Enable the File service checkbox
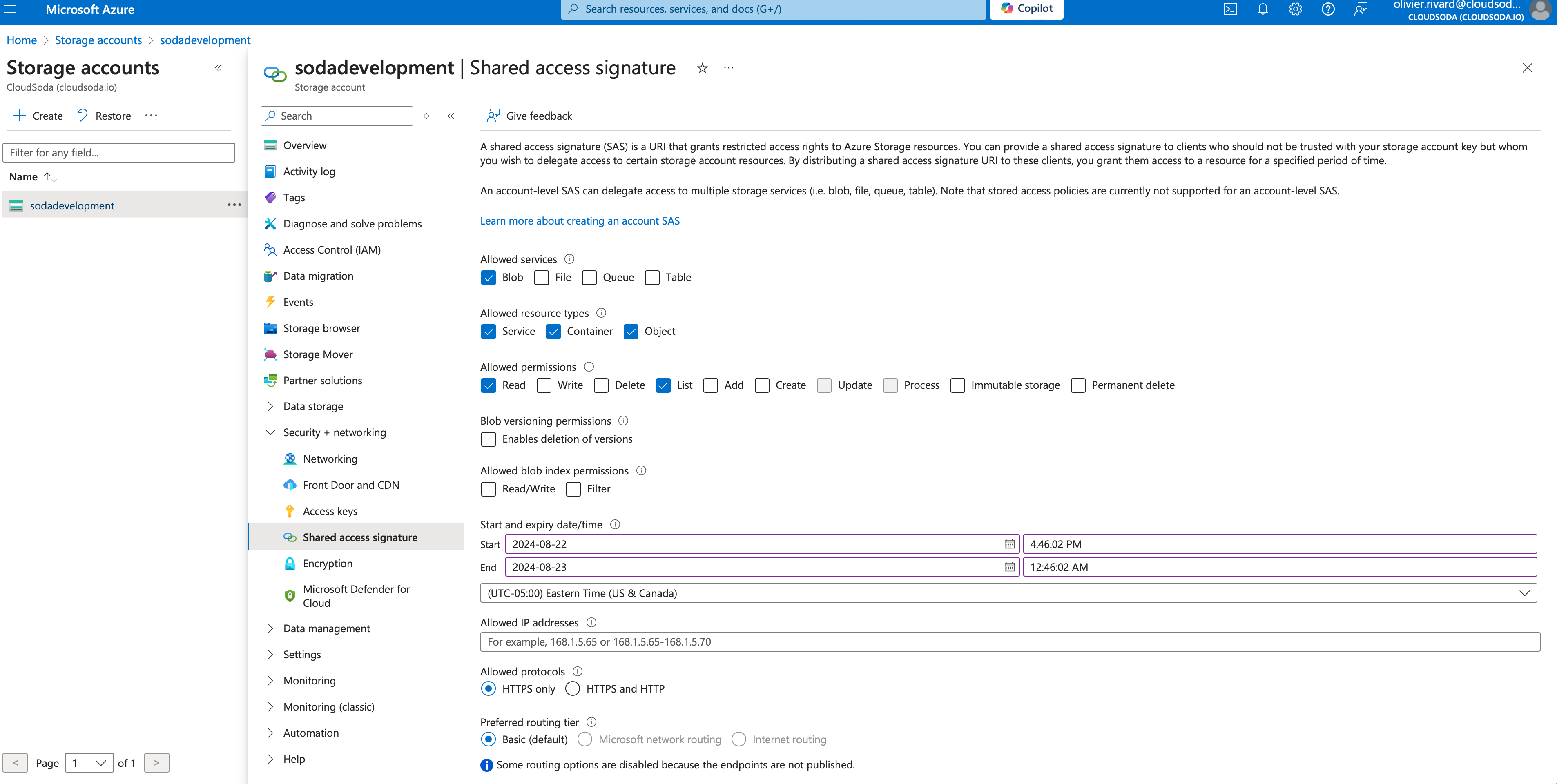 point(542,277)
